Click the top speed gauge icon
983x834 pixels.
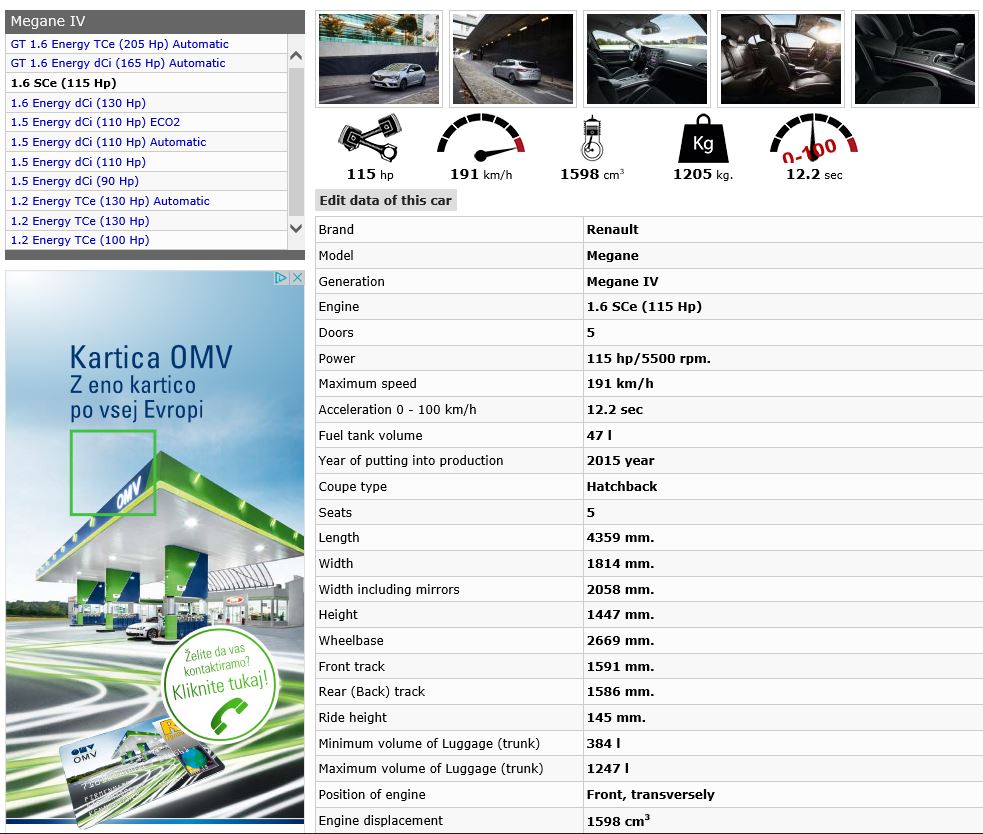[x=481, y=138]
